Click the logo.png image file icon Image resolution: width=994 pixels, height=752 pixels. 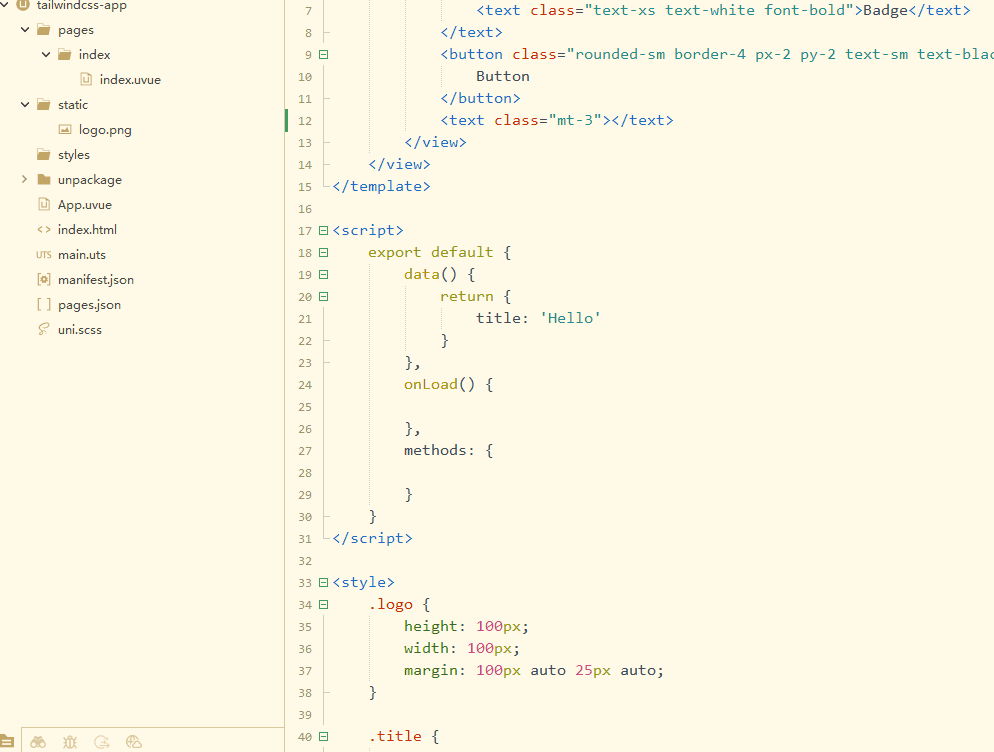[65, 130]
